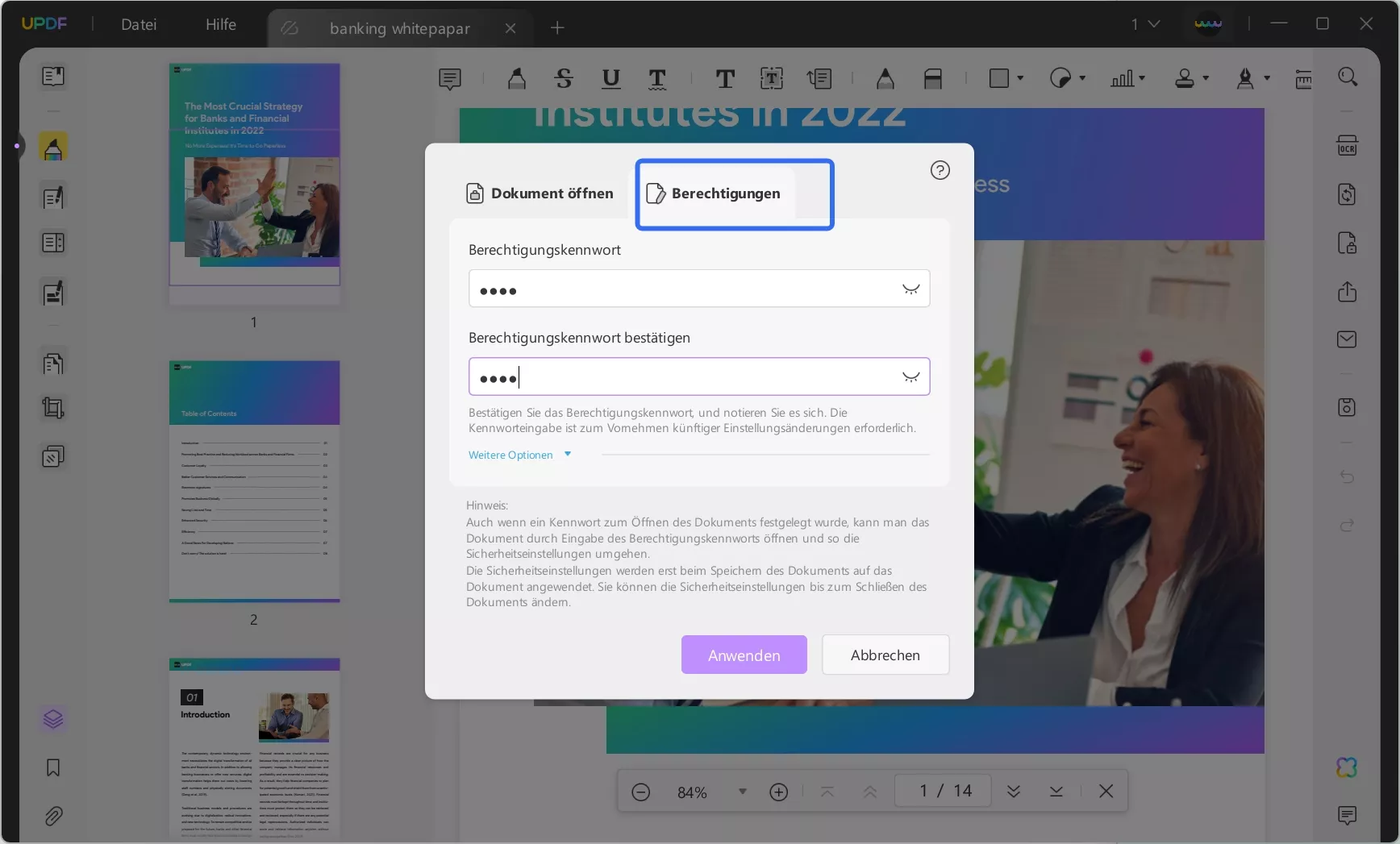Open Protect with Password in right sidebar
The width and height of the screenshot is (1400, 844).
(1347, 243)
